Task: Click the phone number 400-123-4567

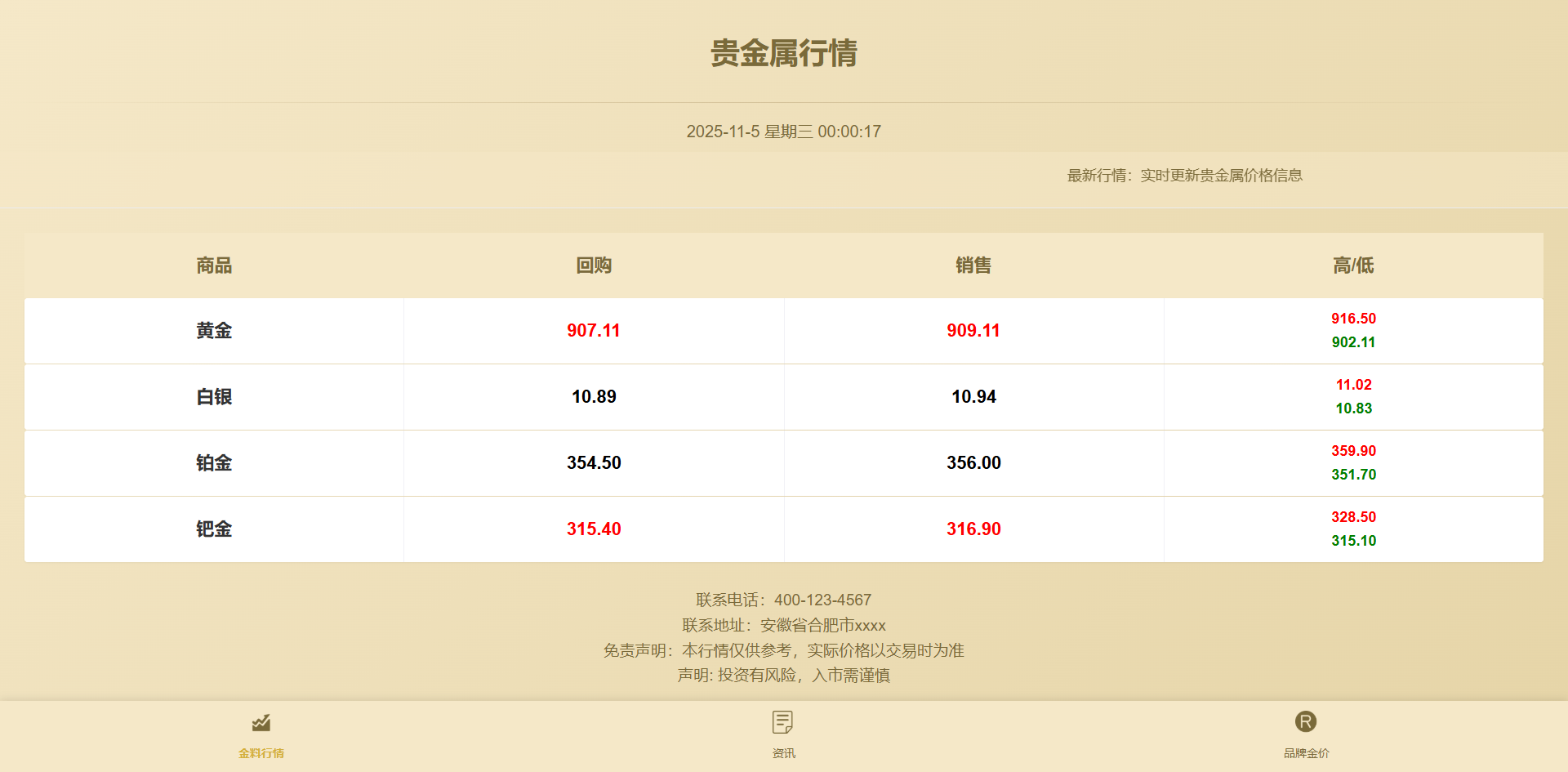Action: (x=822, y=599)
